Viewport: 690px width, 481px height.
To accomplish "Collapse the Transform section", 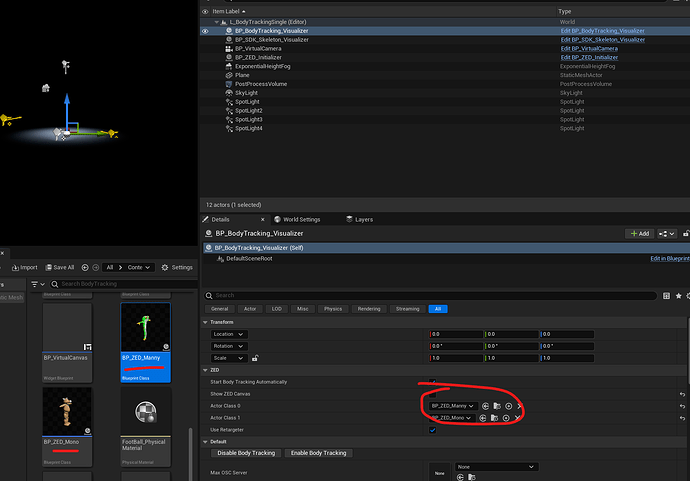I will pyautogui.click(x=206, y=322).
